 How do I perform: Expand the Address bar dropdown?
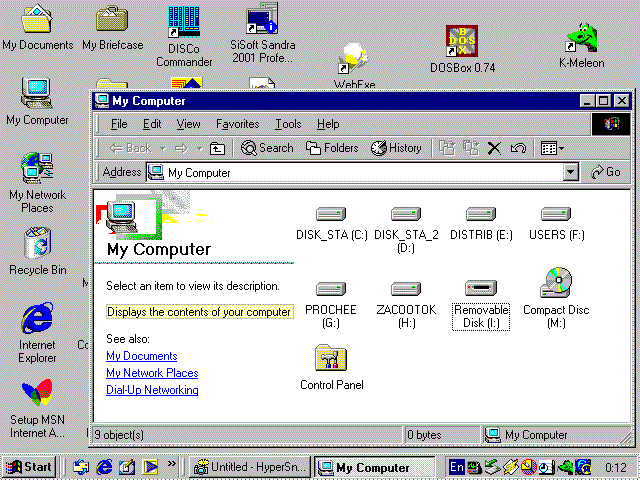point(571,173)
